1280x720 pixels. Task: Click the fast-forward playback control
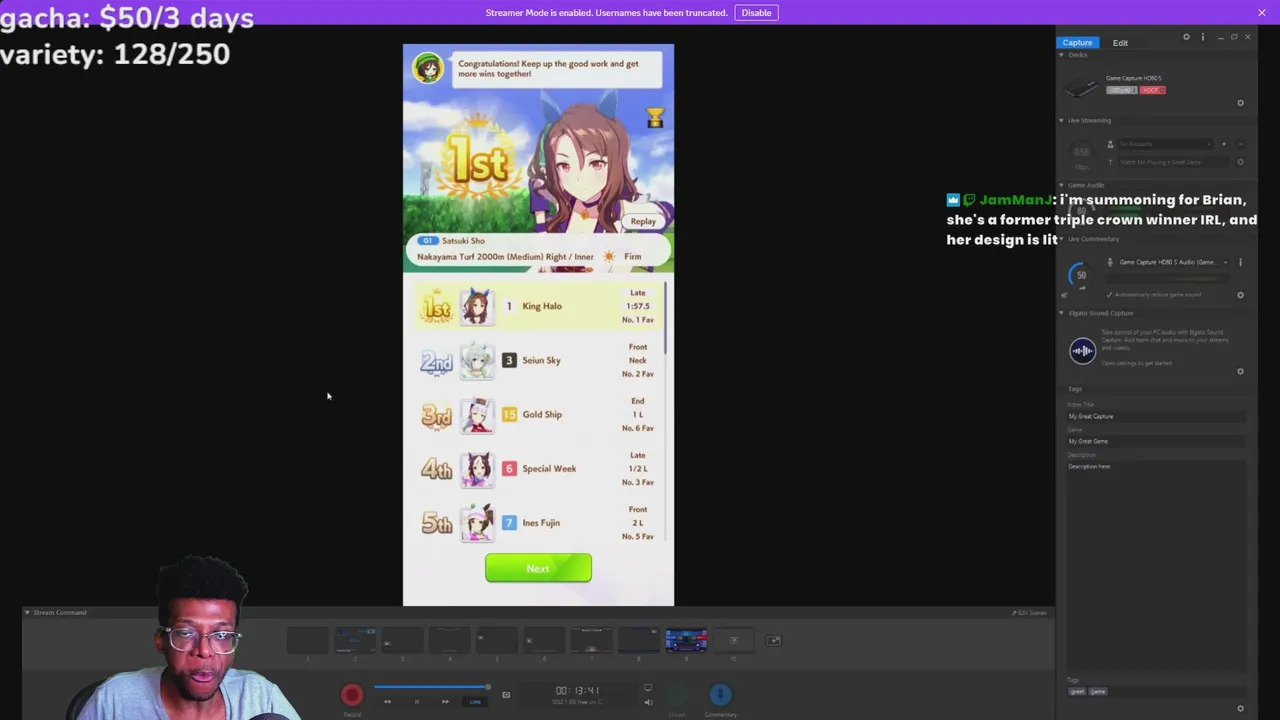(445, 702)
